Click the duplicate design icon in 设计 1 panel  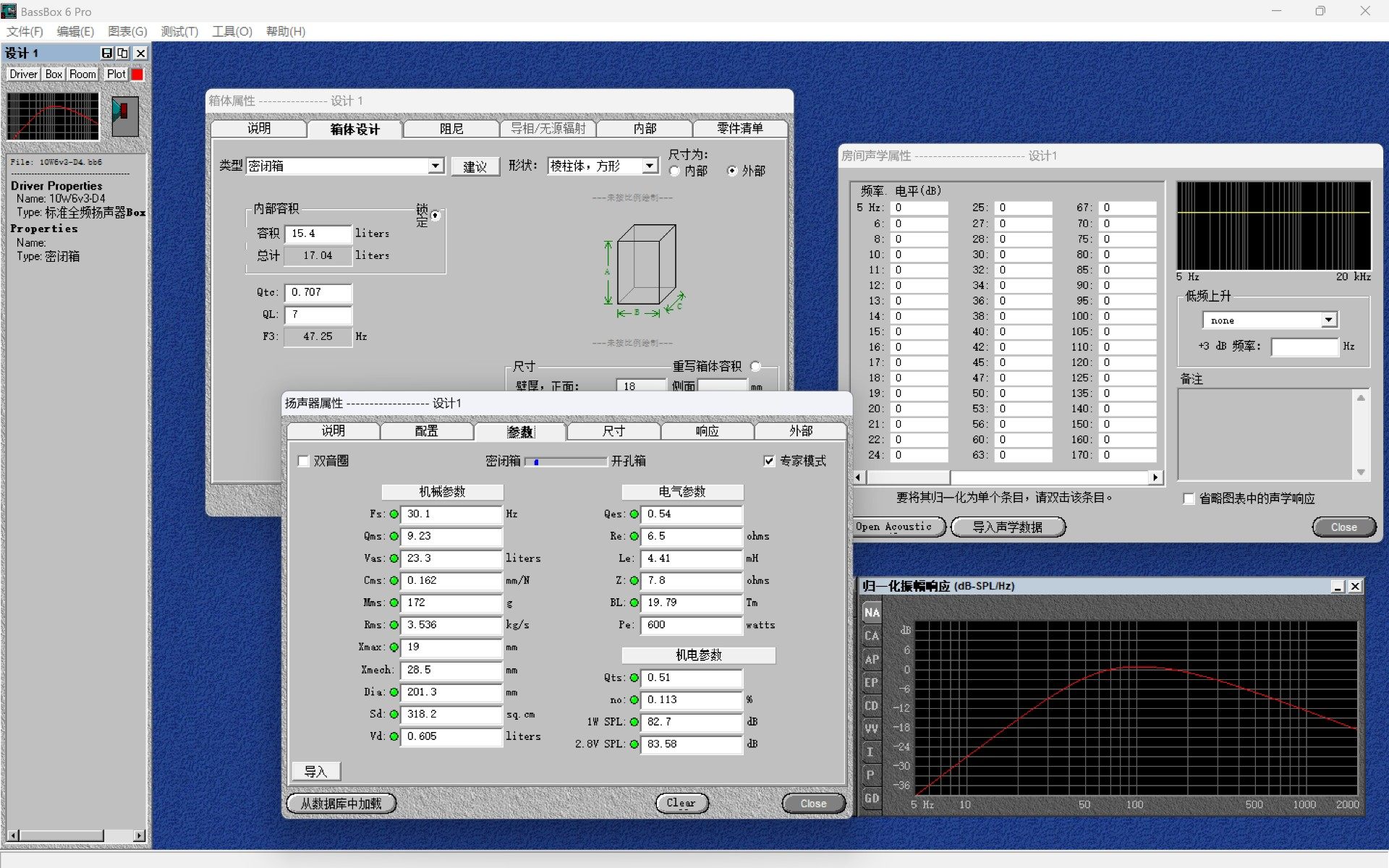click(x=123, y=53)
